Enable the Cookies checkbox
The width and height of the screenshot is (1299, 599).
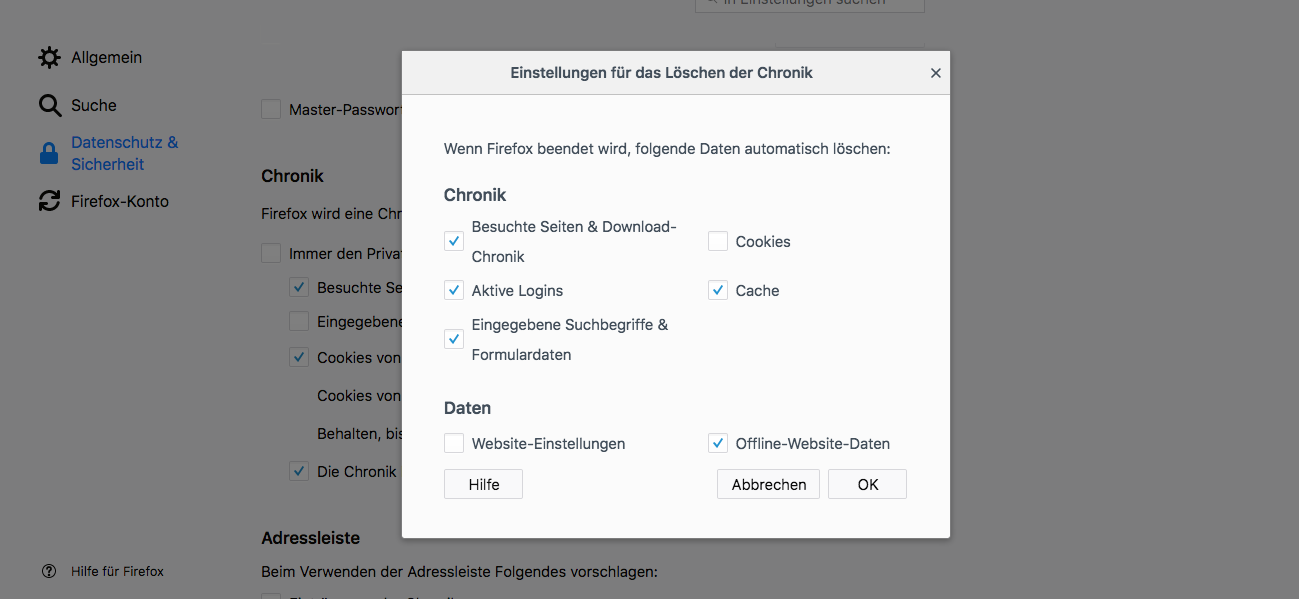[x=718, y=242]
